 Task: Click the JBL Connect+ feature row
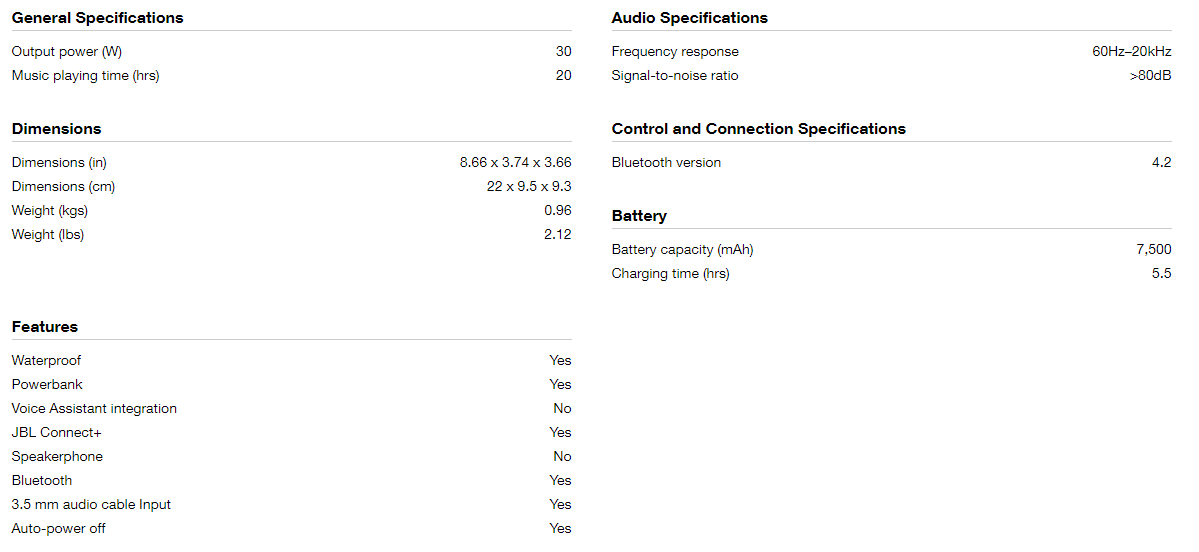291,432
